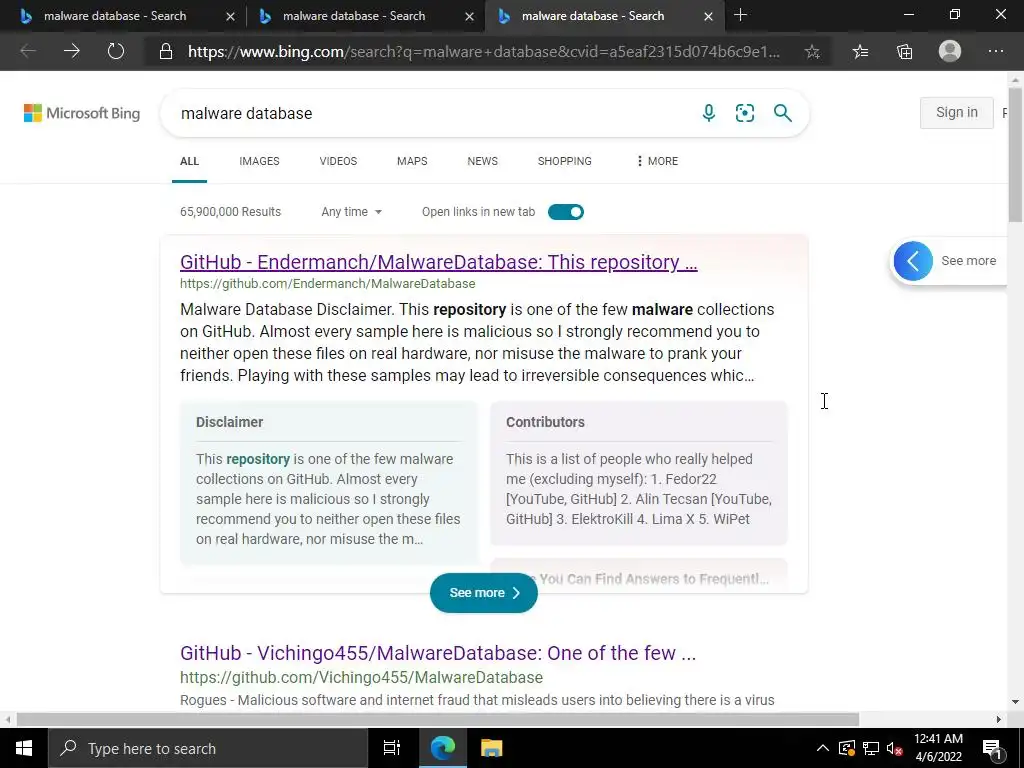Select the ALL results tab

coord(189,161)
